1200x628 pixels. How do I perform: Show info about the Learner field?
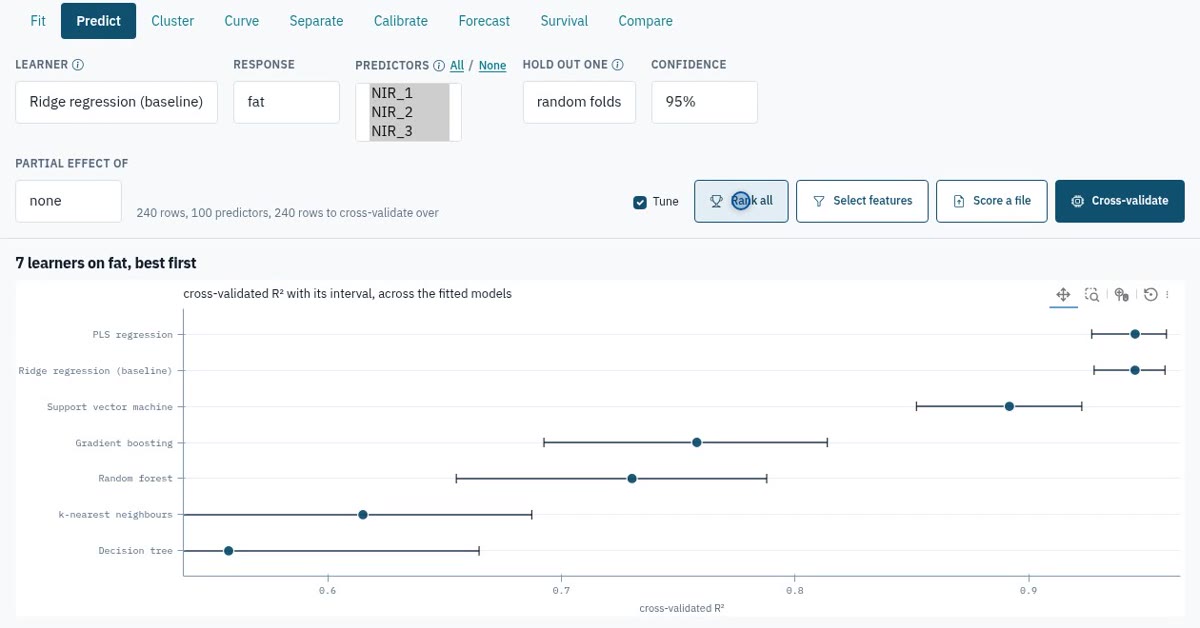pyautogui.click(x=78, y=65)
